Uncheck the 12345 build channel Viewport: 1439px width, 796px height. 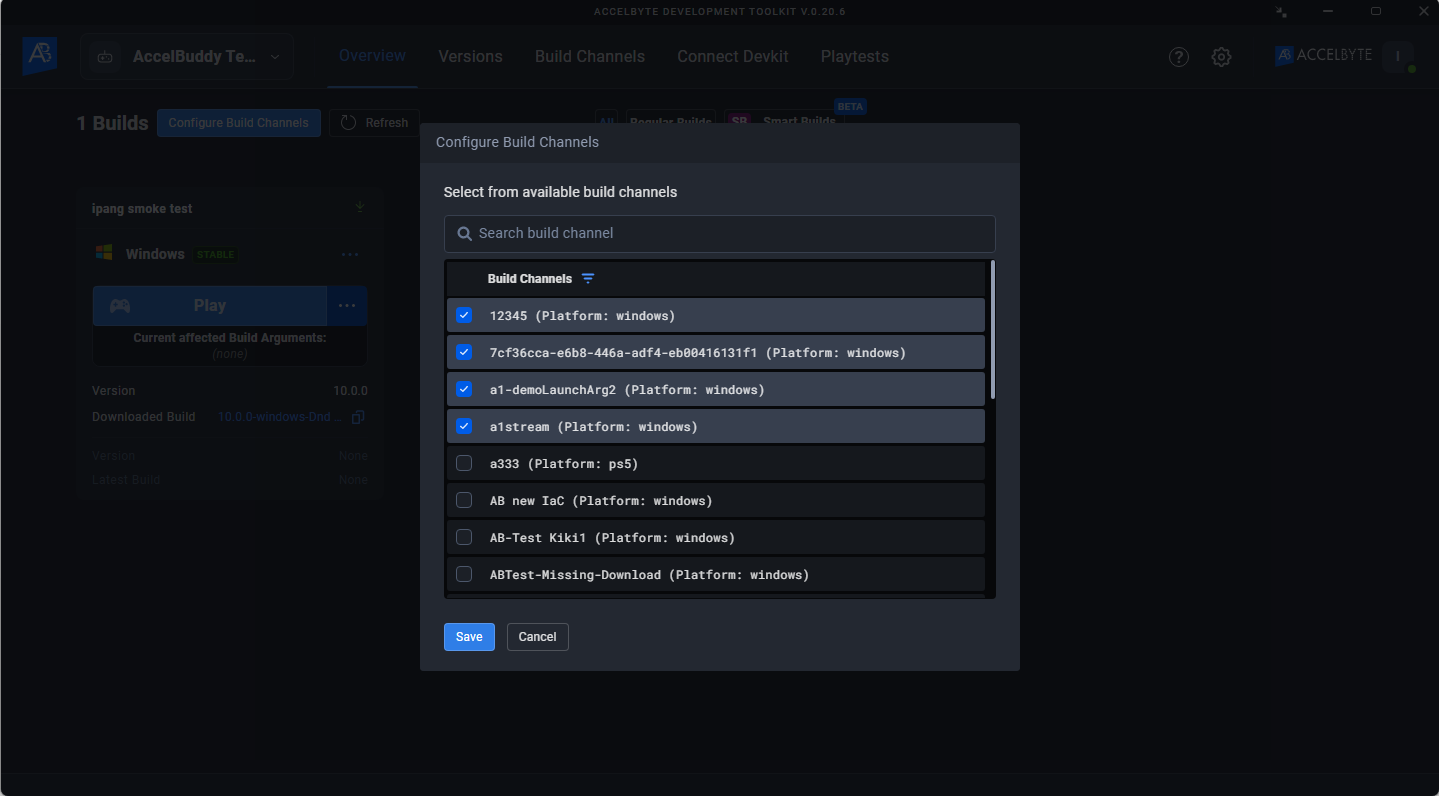click(x=464, y=316)
